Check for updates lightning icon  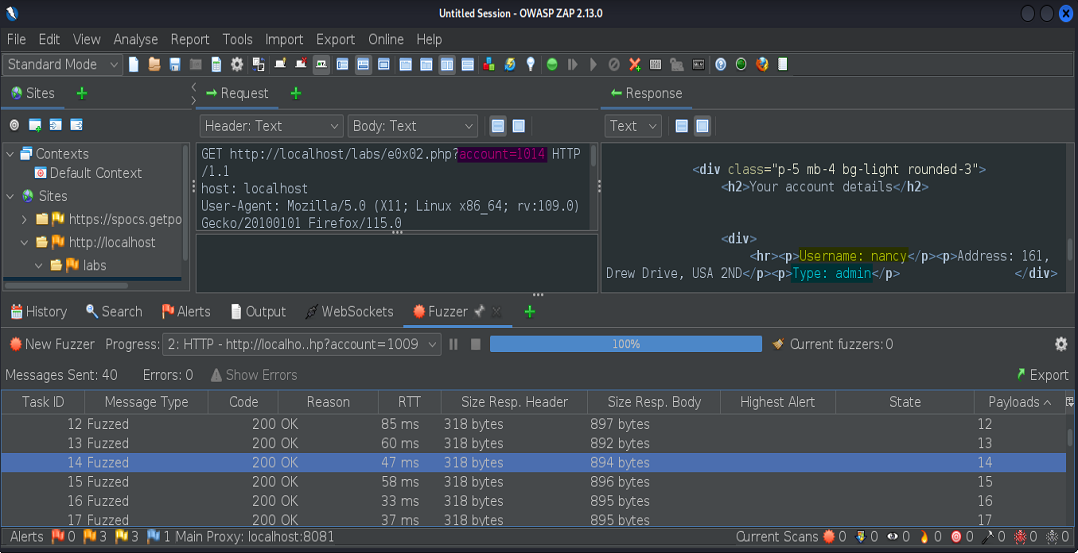[509, 65]
